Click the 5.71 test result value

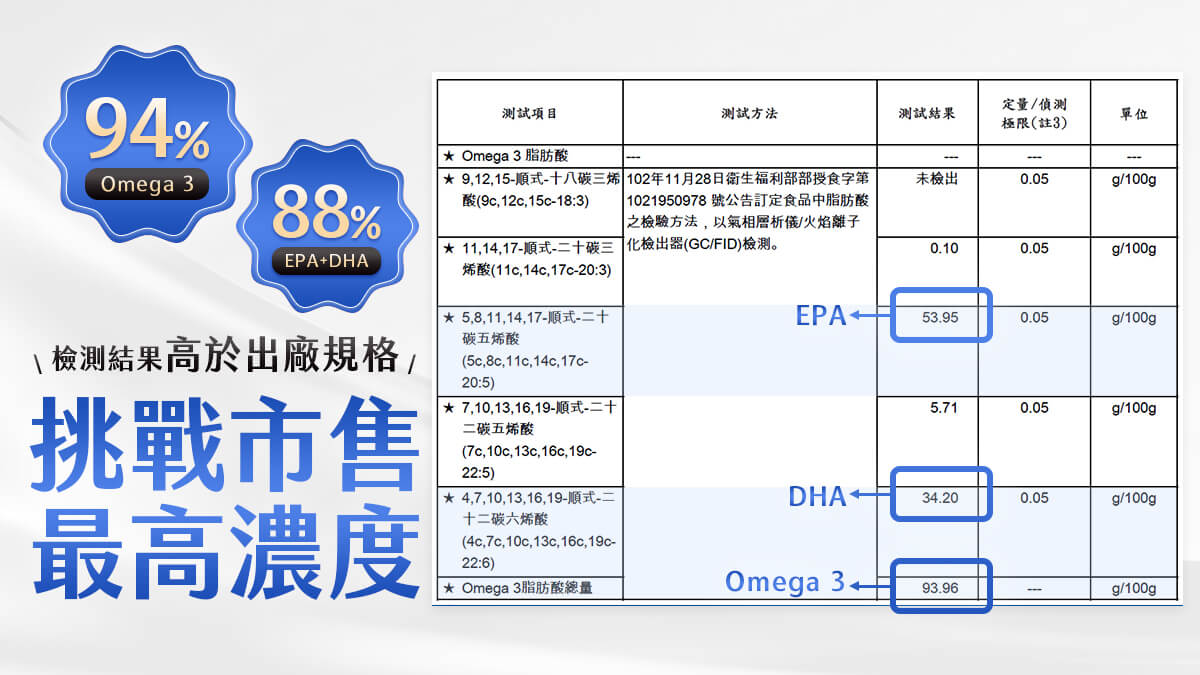(x=944, y=408)
